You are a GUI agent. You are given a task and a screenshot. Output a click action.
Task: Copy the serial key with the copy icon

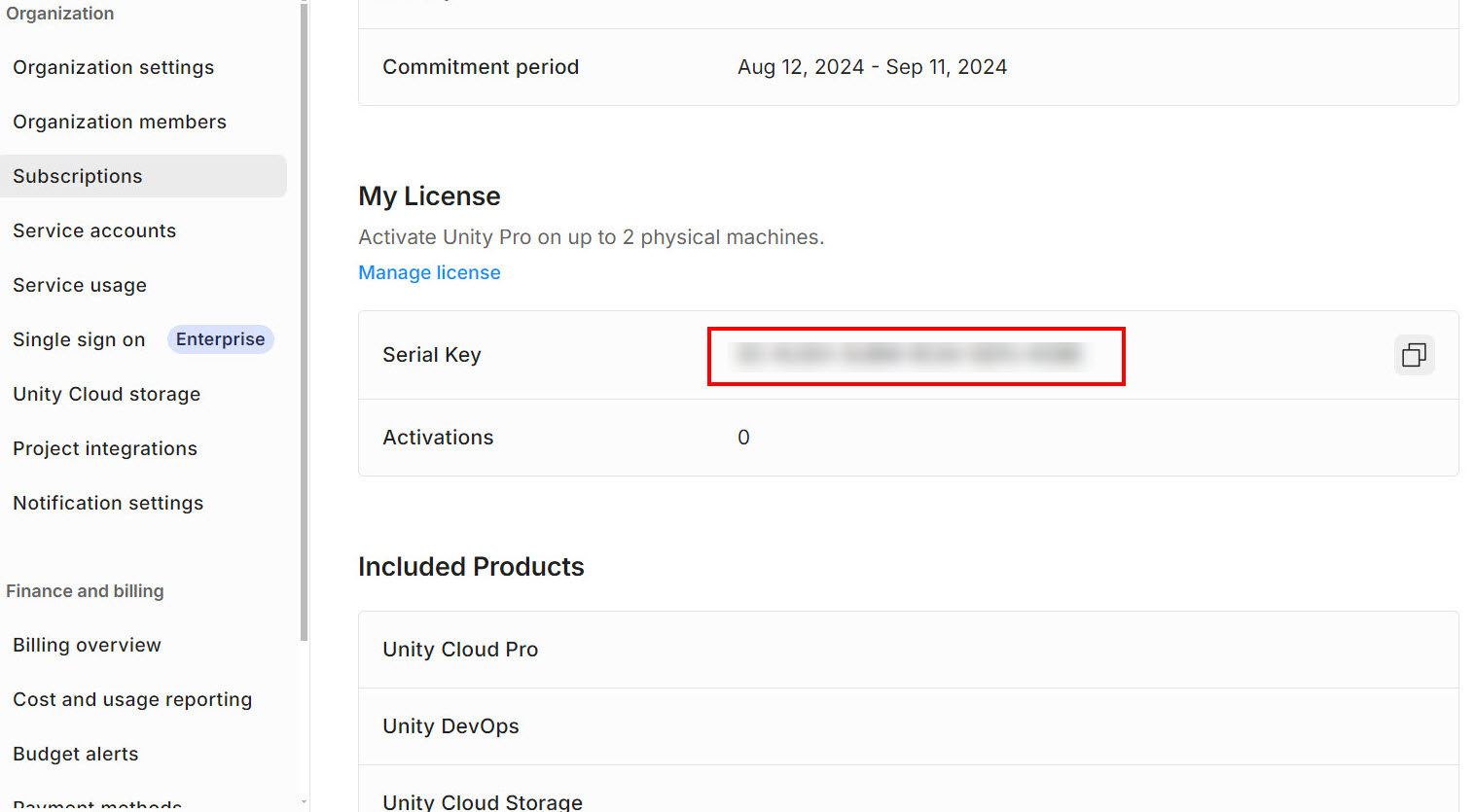pos(1414,355)
